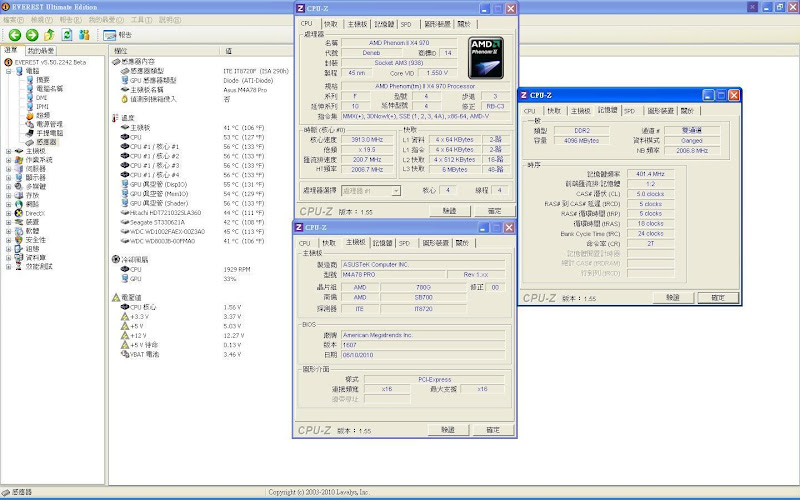Select DirectX node icon in the tree
The width and height of the screenshot is (800, 500).
[x=20, y=213]
